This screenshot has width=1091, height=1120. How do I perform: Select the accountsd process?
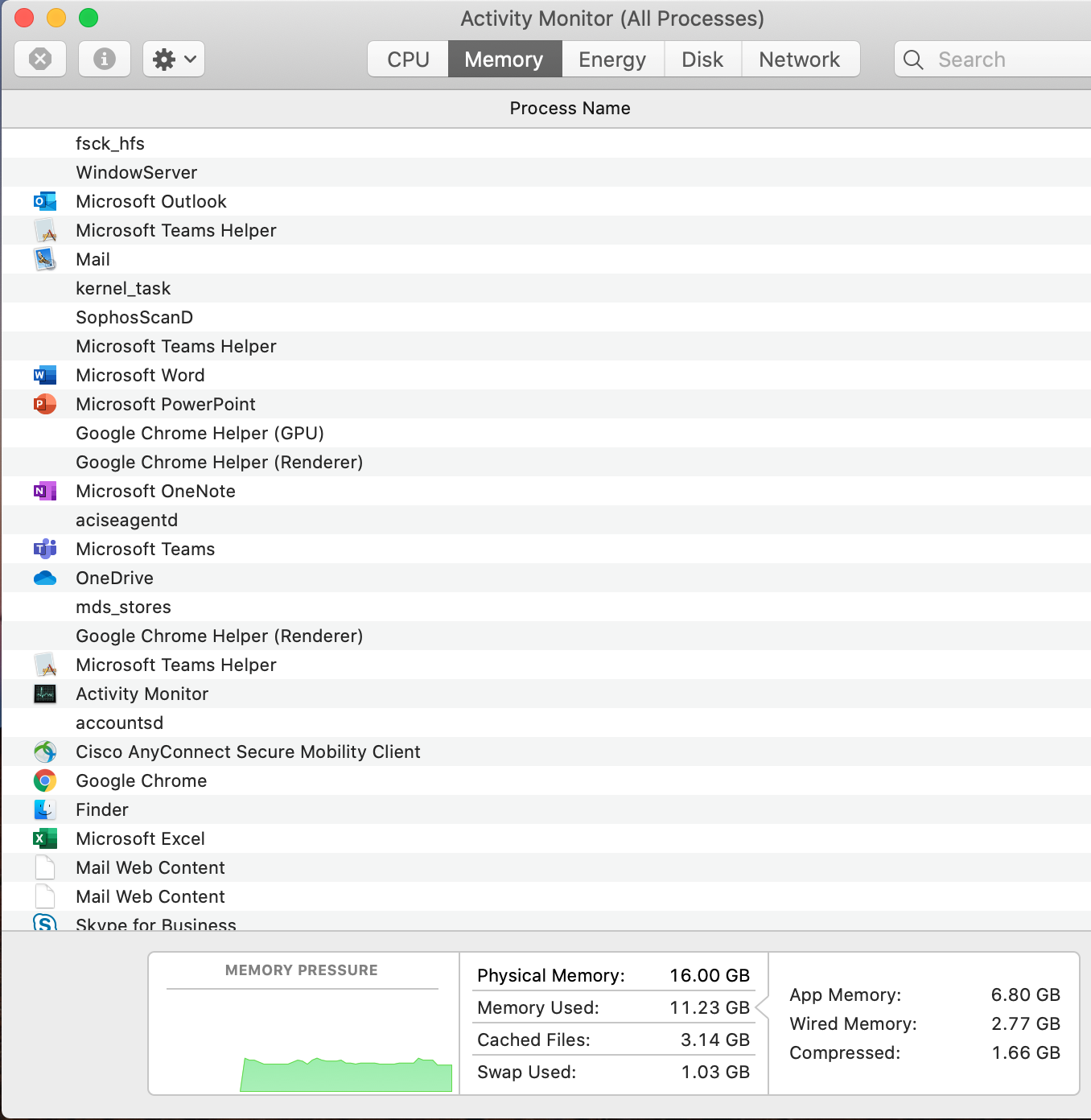[x=546, y=723]
